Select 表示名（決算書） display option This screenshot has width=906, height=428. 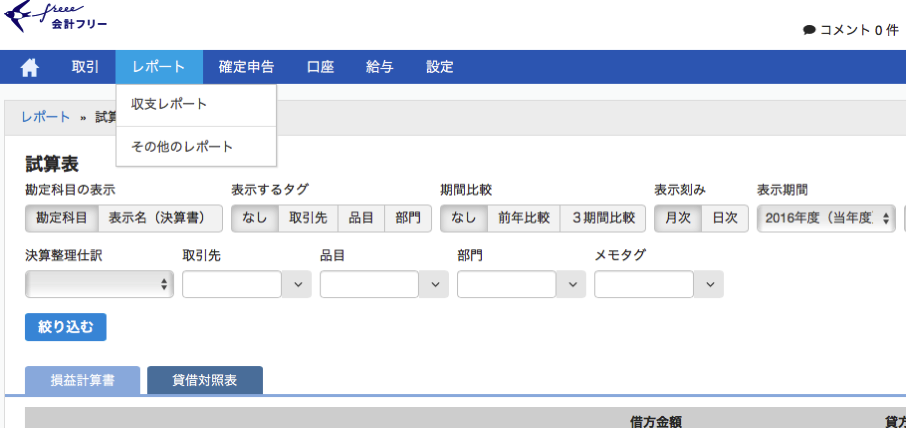[160, 218]
